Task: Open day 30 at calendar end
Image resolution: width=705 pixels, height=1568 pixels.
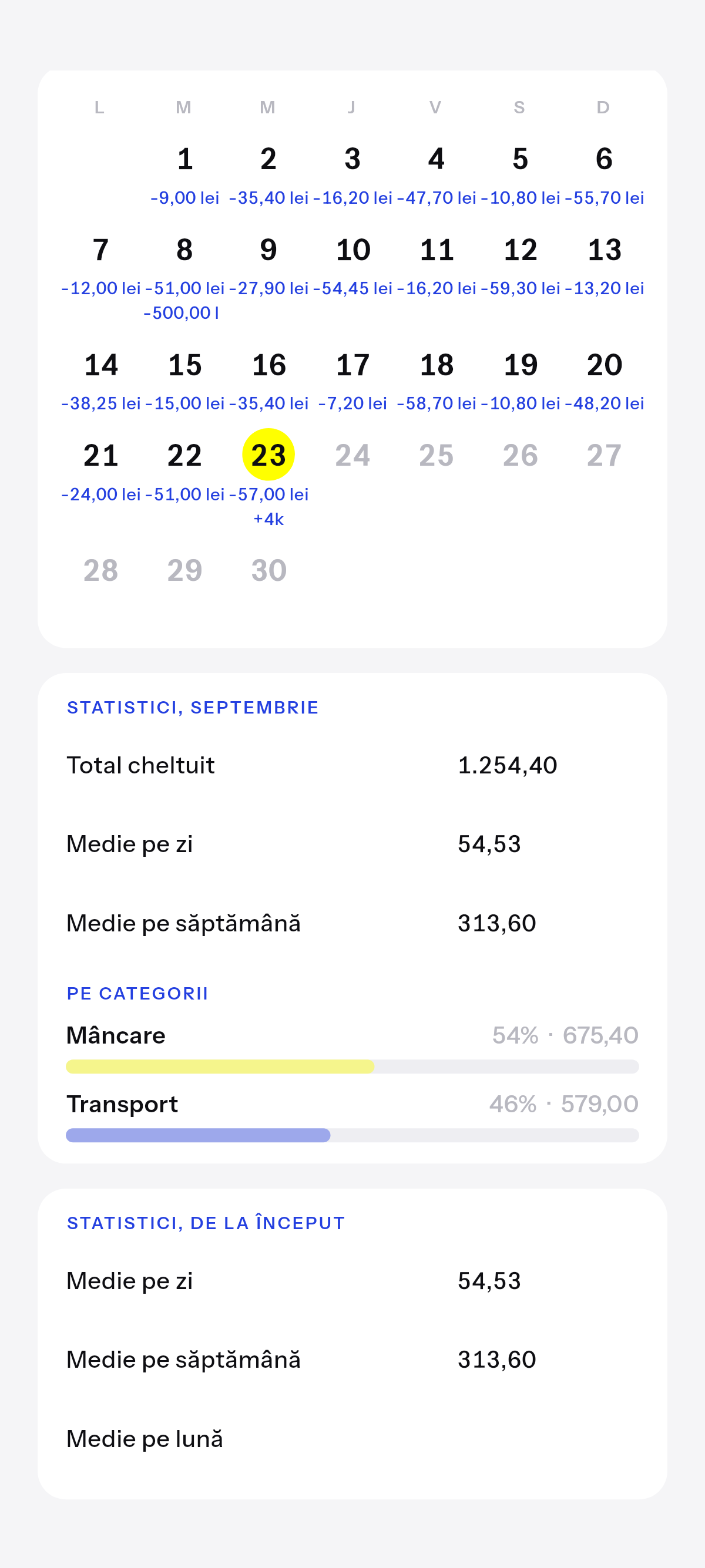Action: pyautogui.click(x=268, y=570)
